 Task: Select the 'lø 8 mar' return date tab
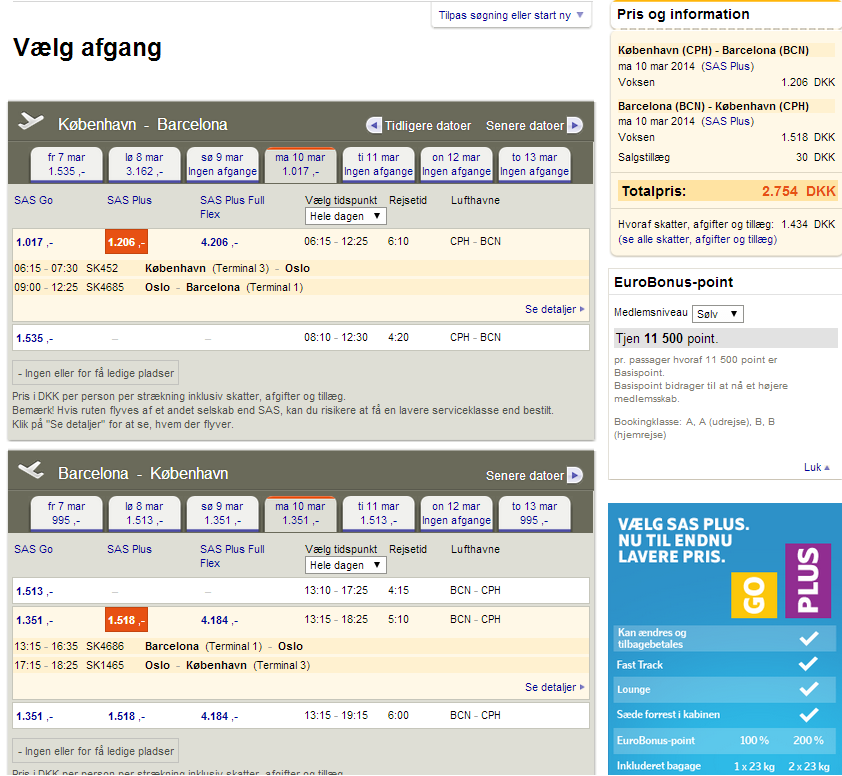tap(145, 513)
